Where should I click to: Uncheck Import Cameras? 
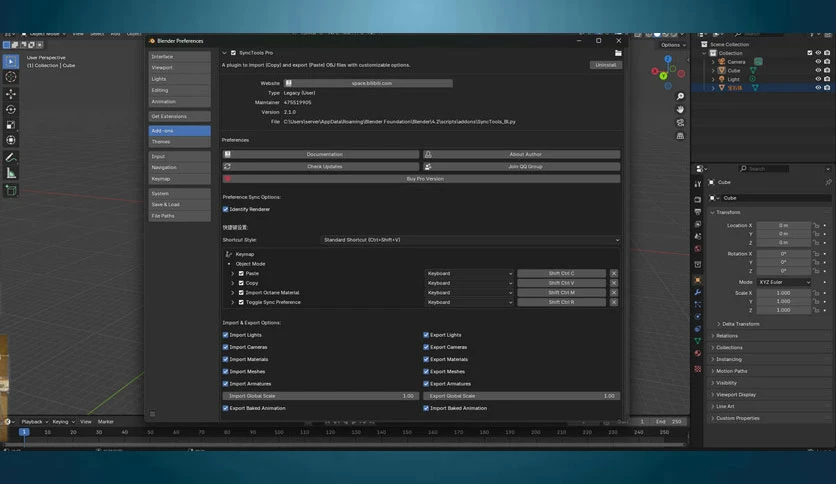tap(226, 347)
